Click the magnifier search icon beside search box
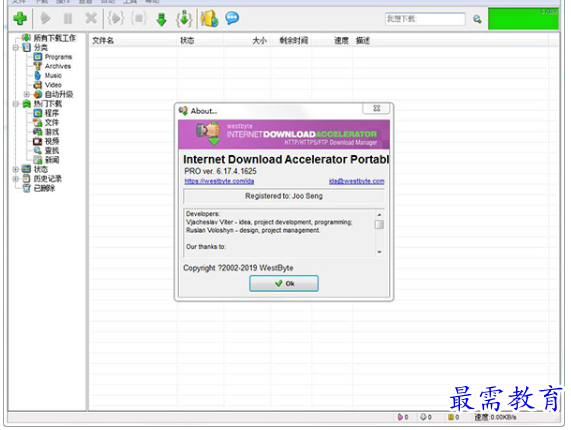571x430 pixels. [x=477, y=19]
